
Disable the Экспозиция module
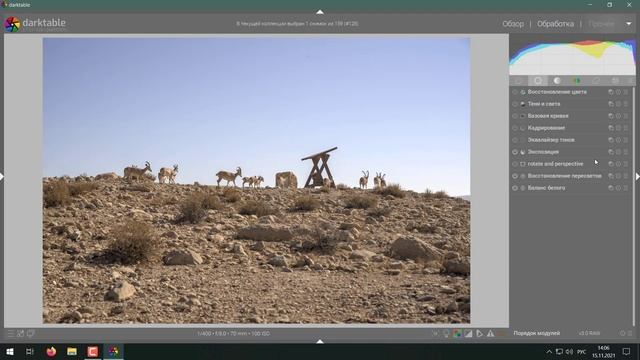click(x=515, y=152)
